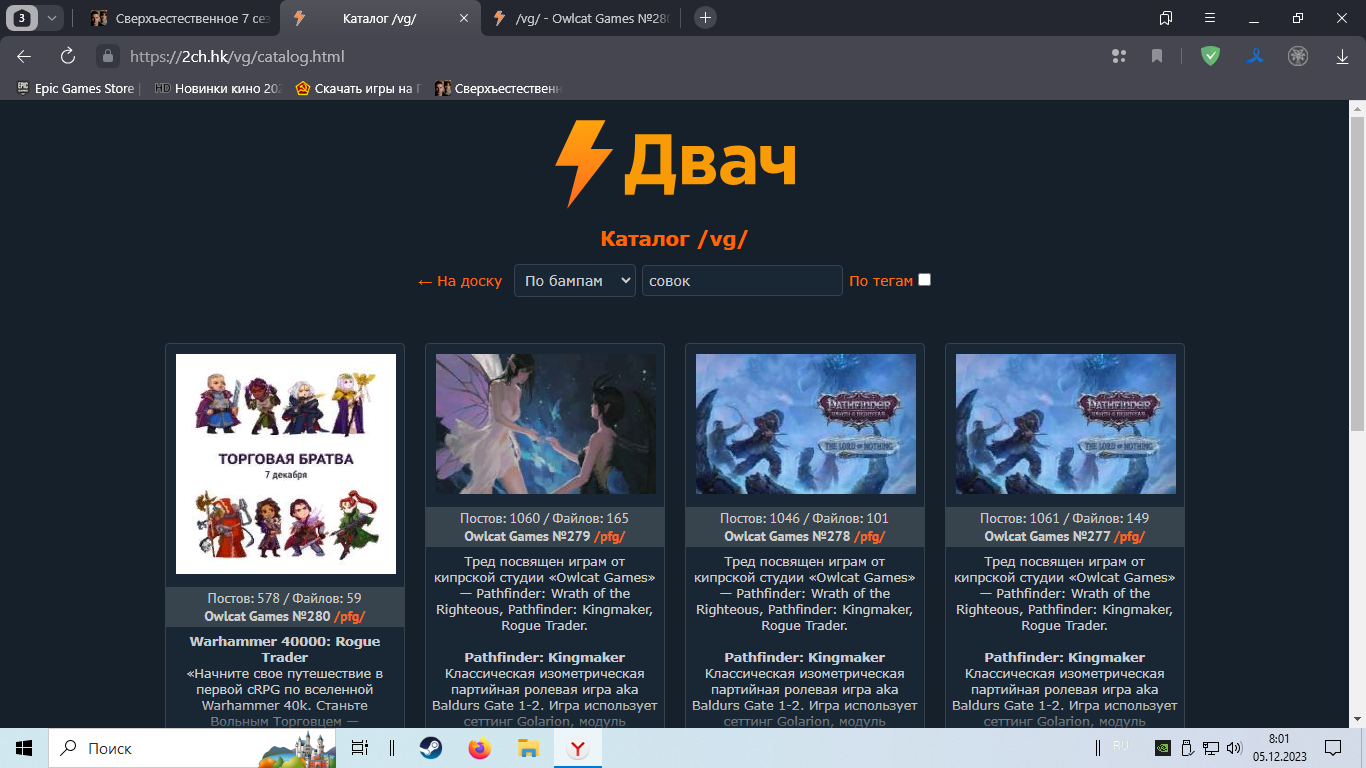Open Task View on the taskbar
Viewport: 1366px width, 768px height.
[360, 748]
